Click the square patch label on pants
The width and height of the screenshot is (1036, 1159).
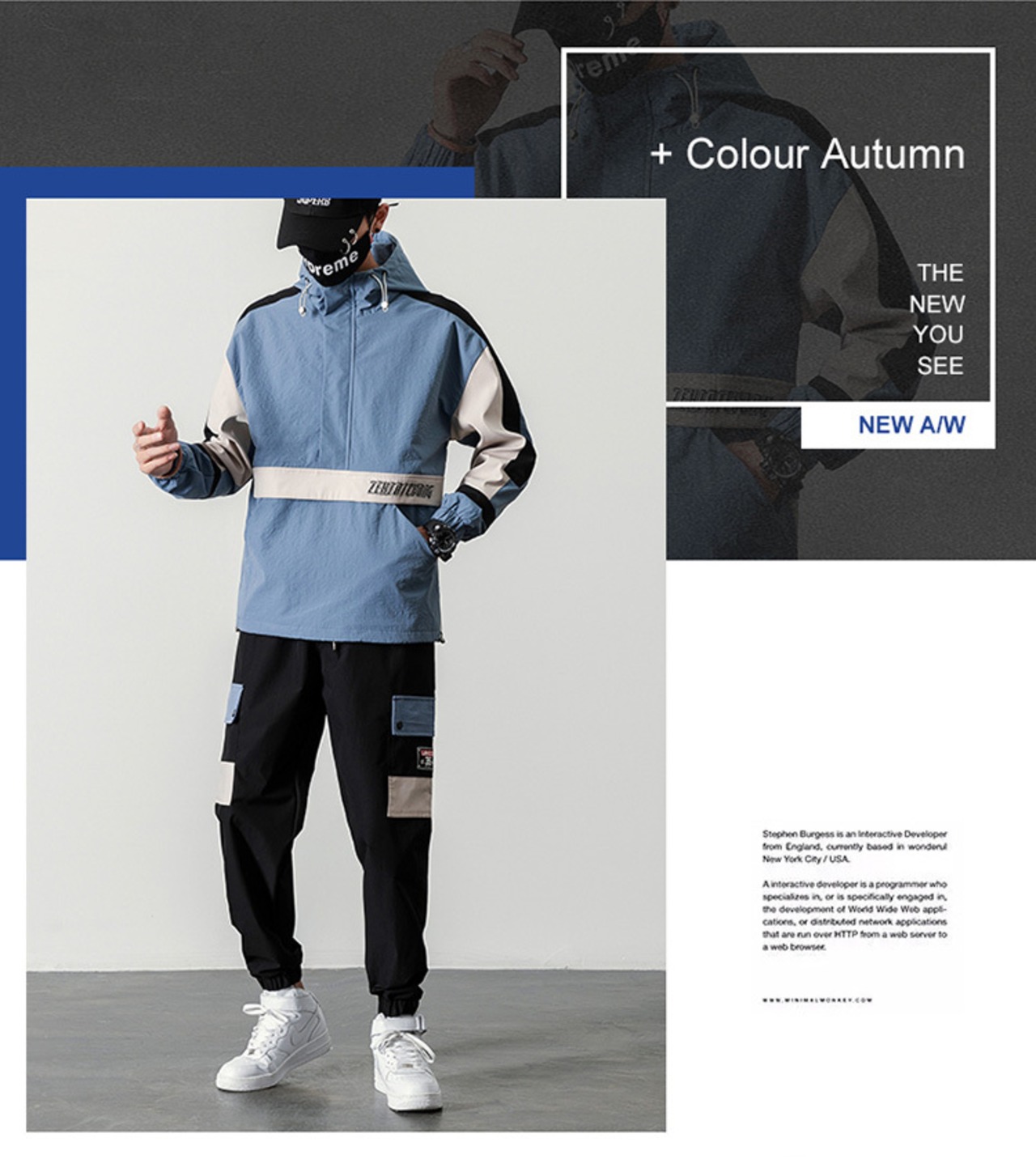click(426, 759)
